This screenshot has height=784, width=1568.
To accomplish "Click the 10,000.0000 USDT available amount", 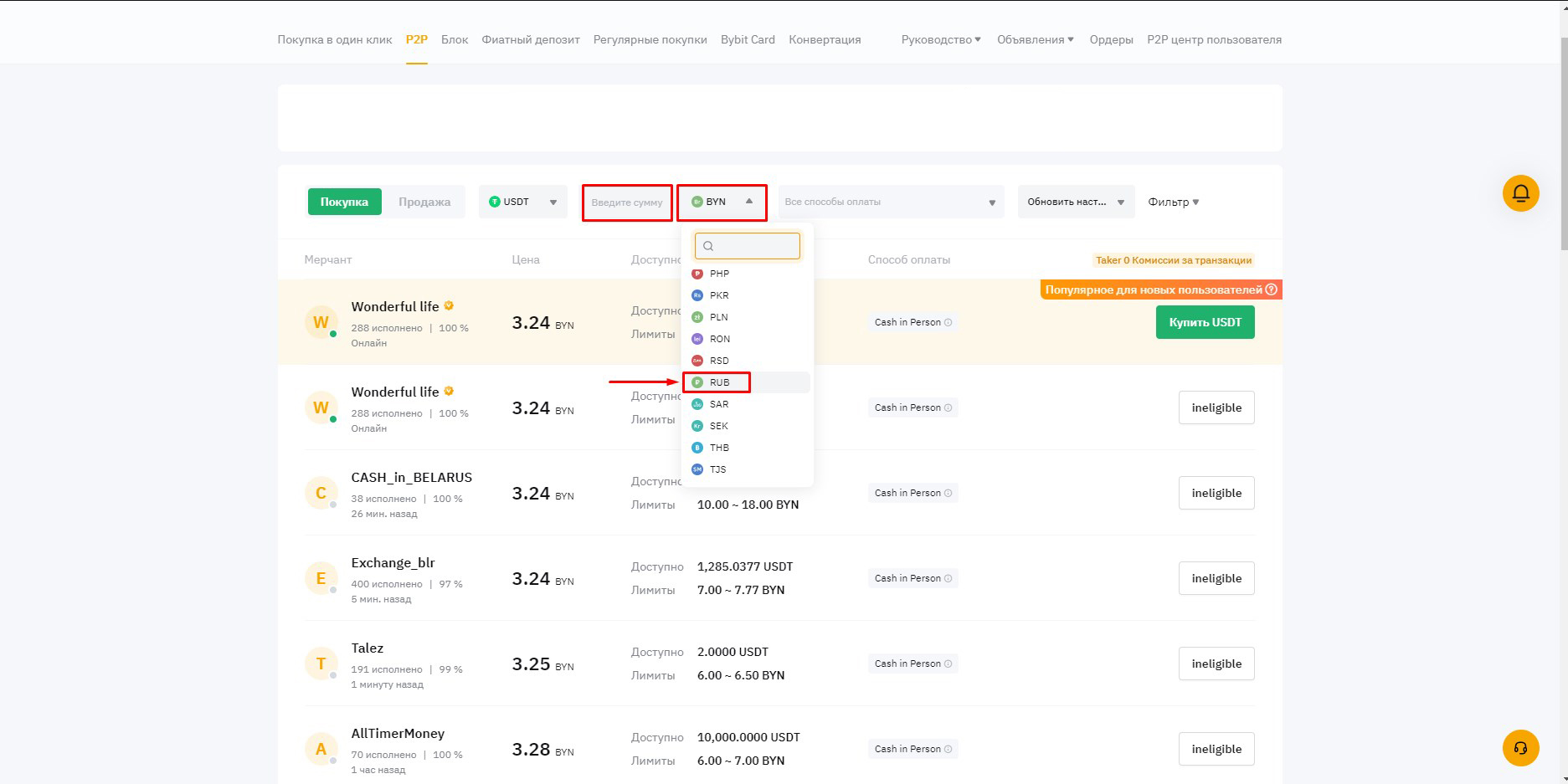I will click(748, 737).
